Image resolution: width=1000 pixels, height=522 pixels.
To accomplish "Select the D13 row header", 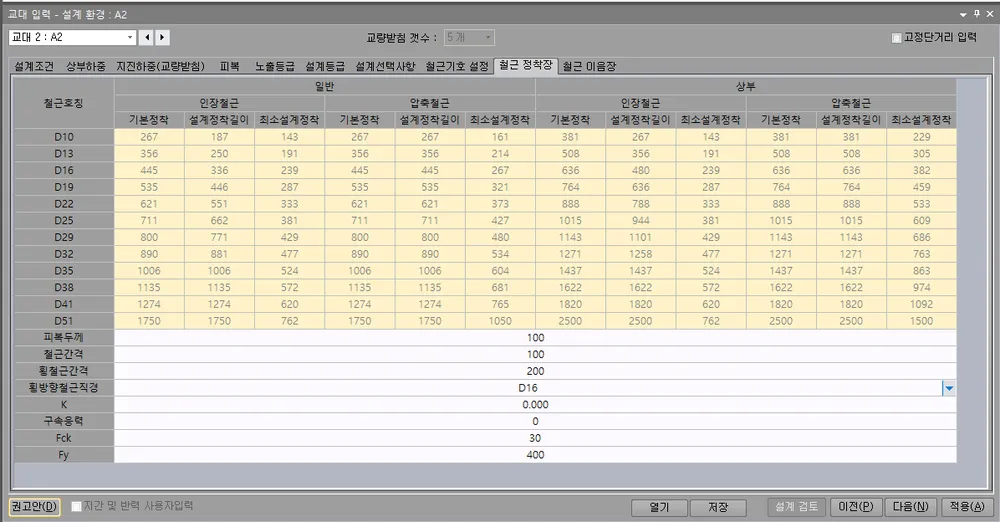I will pyautogui.click(x=64, y=154).
